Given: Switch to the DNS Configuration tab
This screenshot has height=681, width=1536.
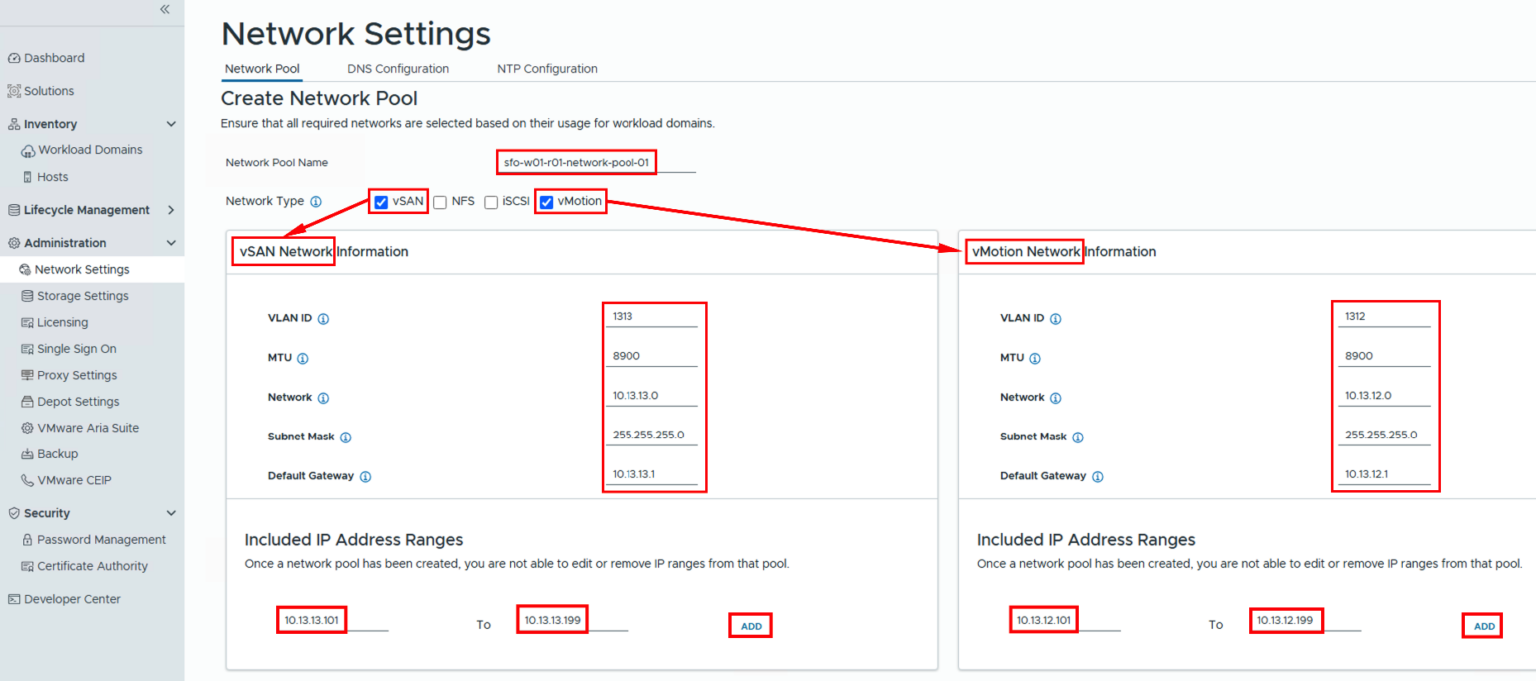Looking at the screenshot, I should [x=397, y=69].
